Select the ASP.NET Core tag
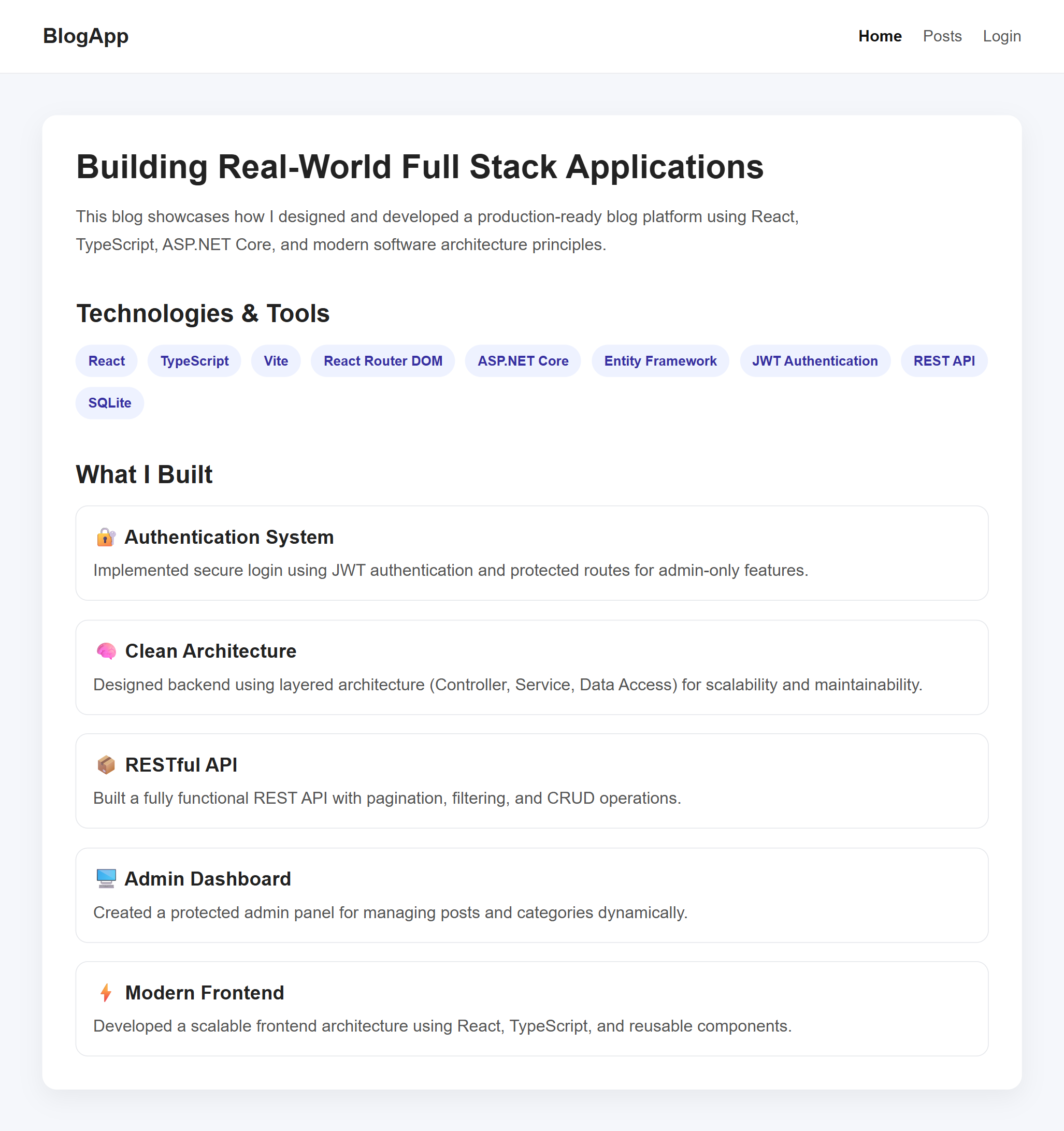This screenshot has width=1064, height=1131. [523, 361]
